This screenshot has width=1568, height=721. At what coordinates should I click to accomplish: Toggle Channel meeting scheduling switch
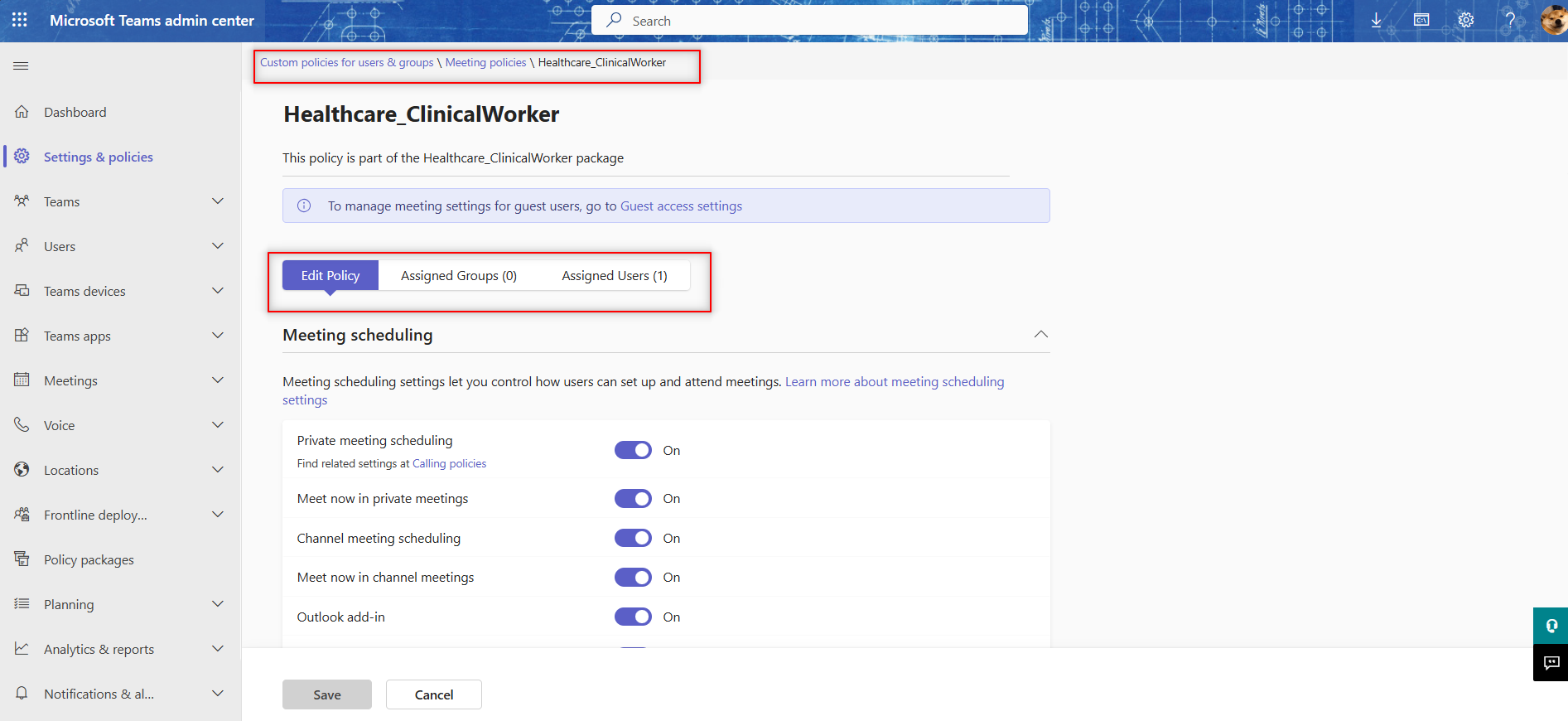click(633, 538)
